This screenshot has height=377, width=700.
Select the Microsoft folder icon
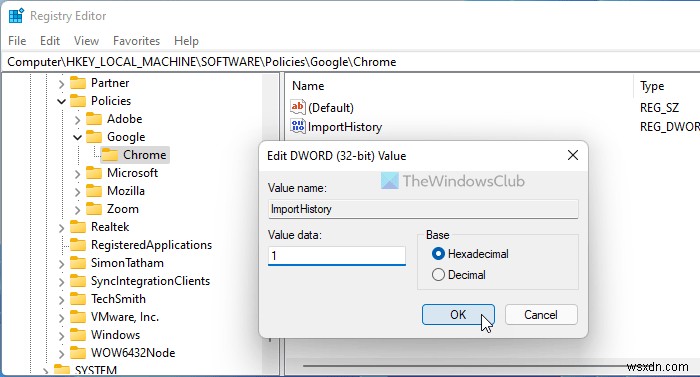point(94,173)
